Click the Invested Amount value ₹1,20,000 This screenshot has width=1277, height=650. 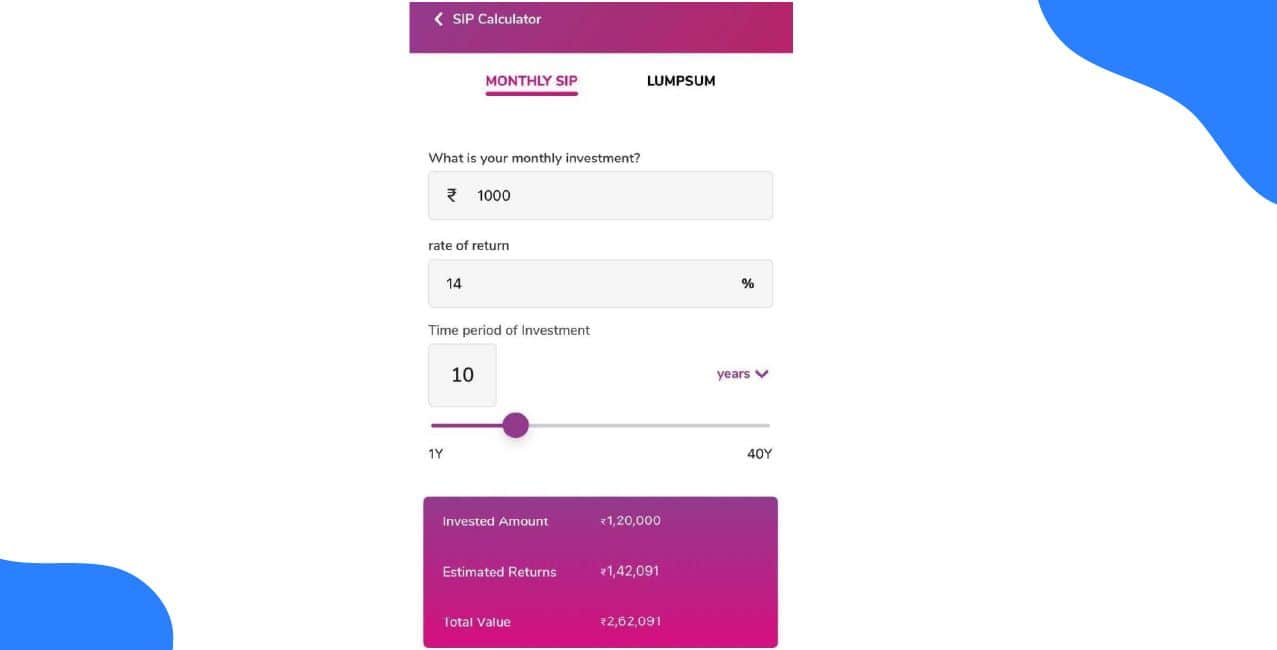(630, 521)
